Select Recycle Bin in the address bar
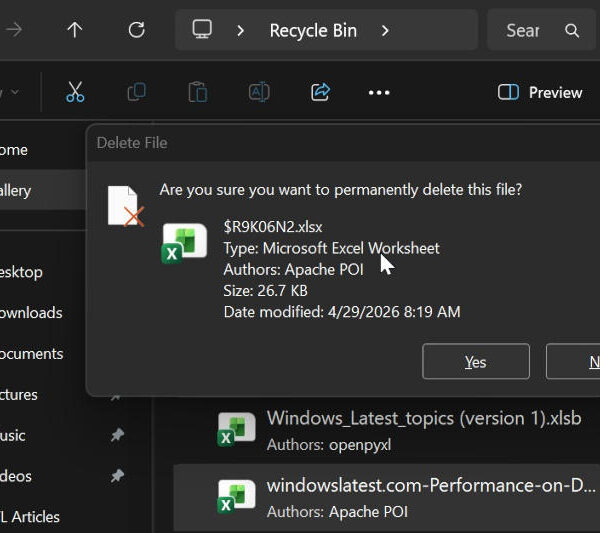The image size is (600, 533). point(313,31)
